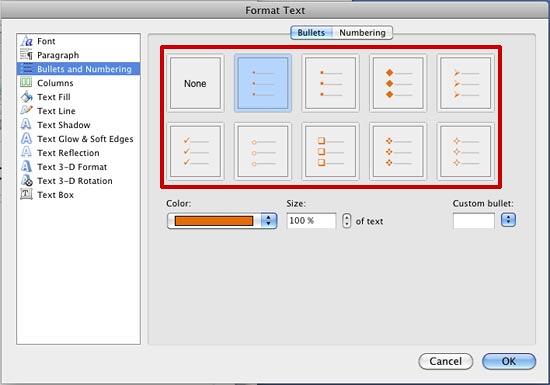Click the Text Box icon in sidebar
This screenshot has width=550, height=385.
[x=26, y=194]
